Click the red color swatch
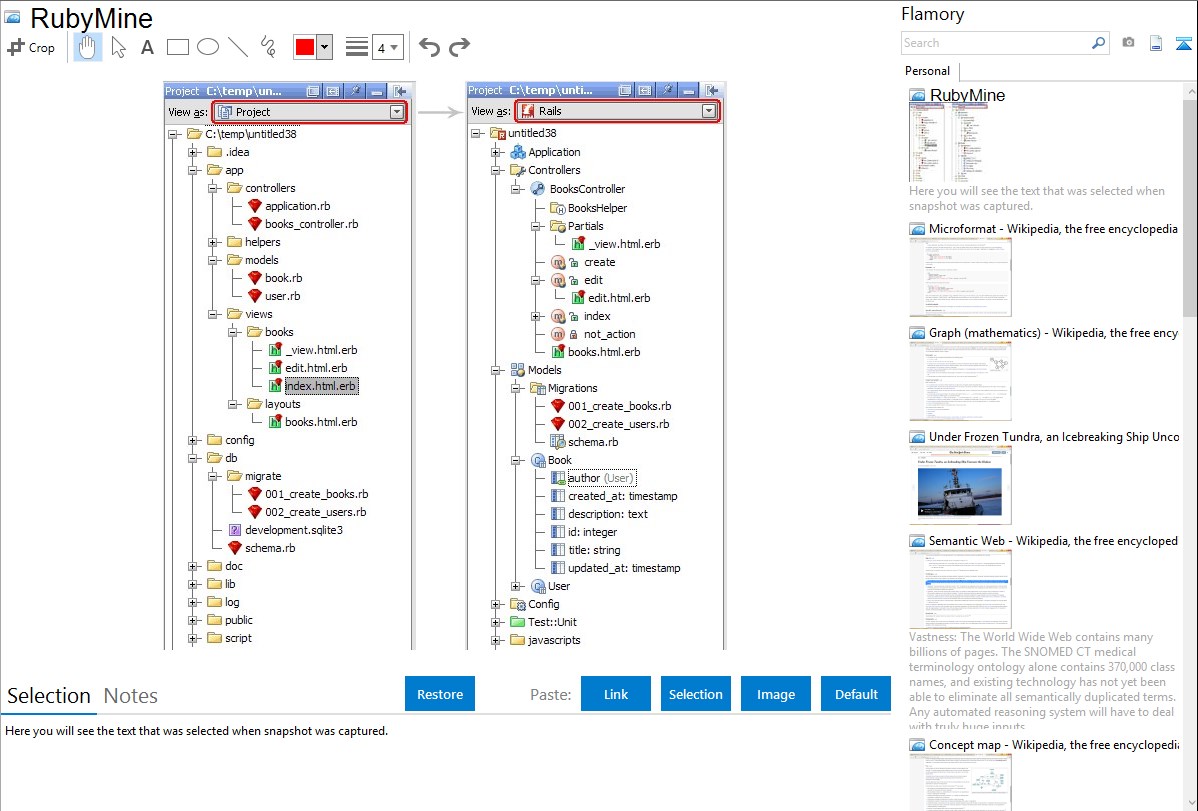The image size is (1198, 811). 305,47
